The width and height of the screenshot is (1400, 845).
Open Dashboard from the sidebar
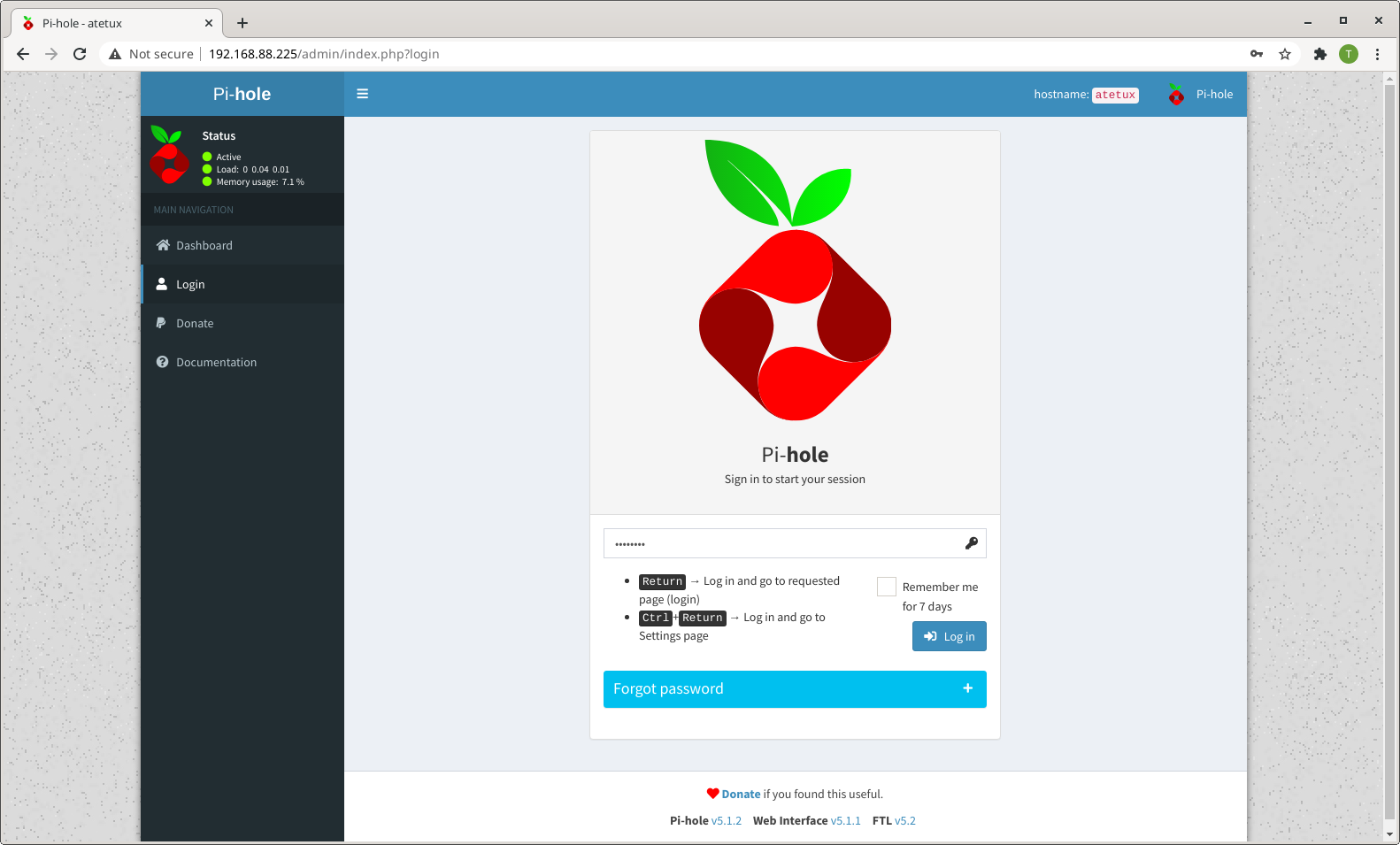click(242, 245)
